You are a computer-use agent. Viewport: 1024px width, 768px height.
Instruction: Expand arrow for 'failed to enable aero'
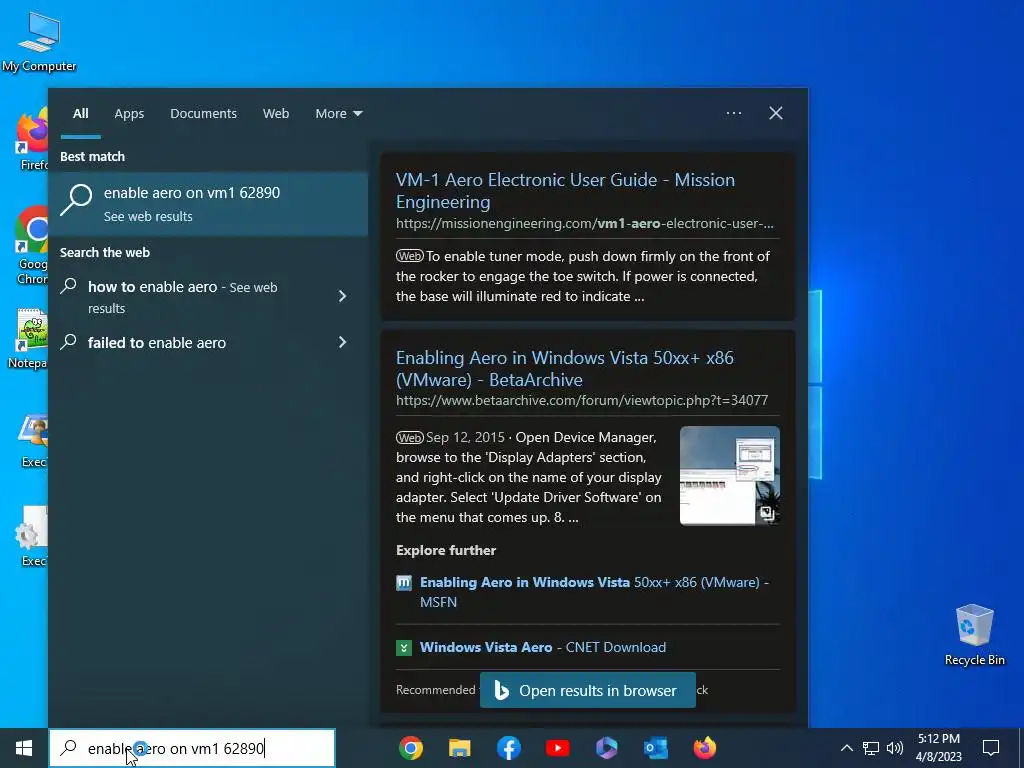tap(342, 342)
